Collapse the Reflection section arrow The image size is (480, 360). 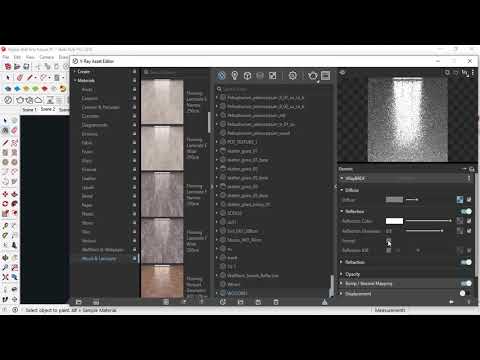[342, 211]
